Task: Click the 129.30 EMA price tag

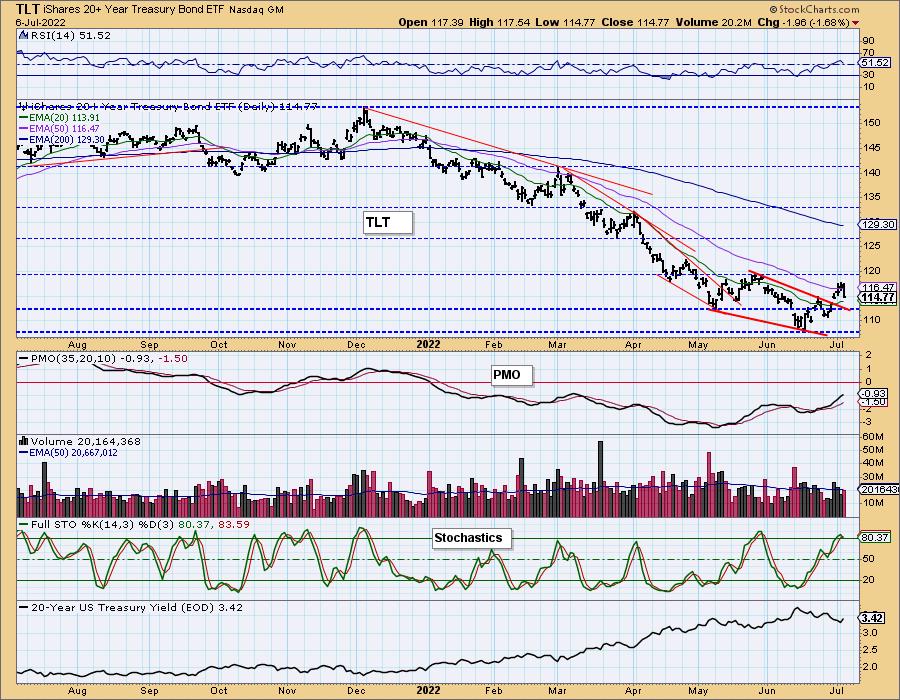Action: tap(878, 225)
